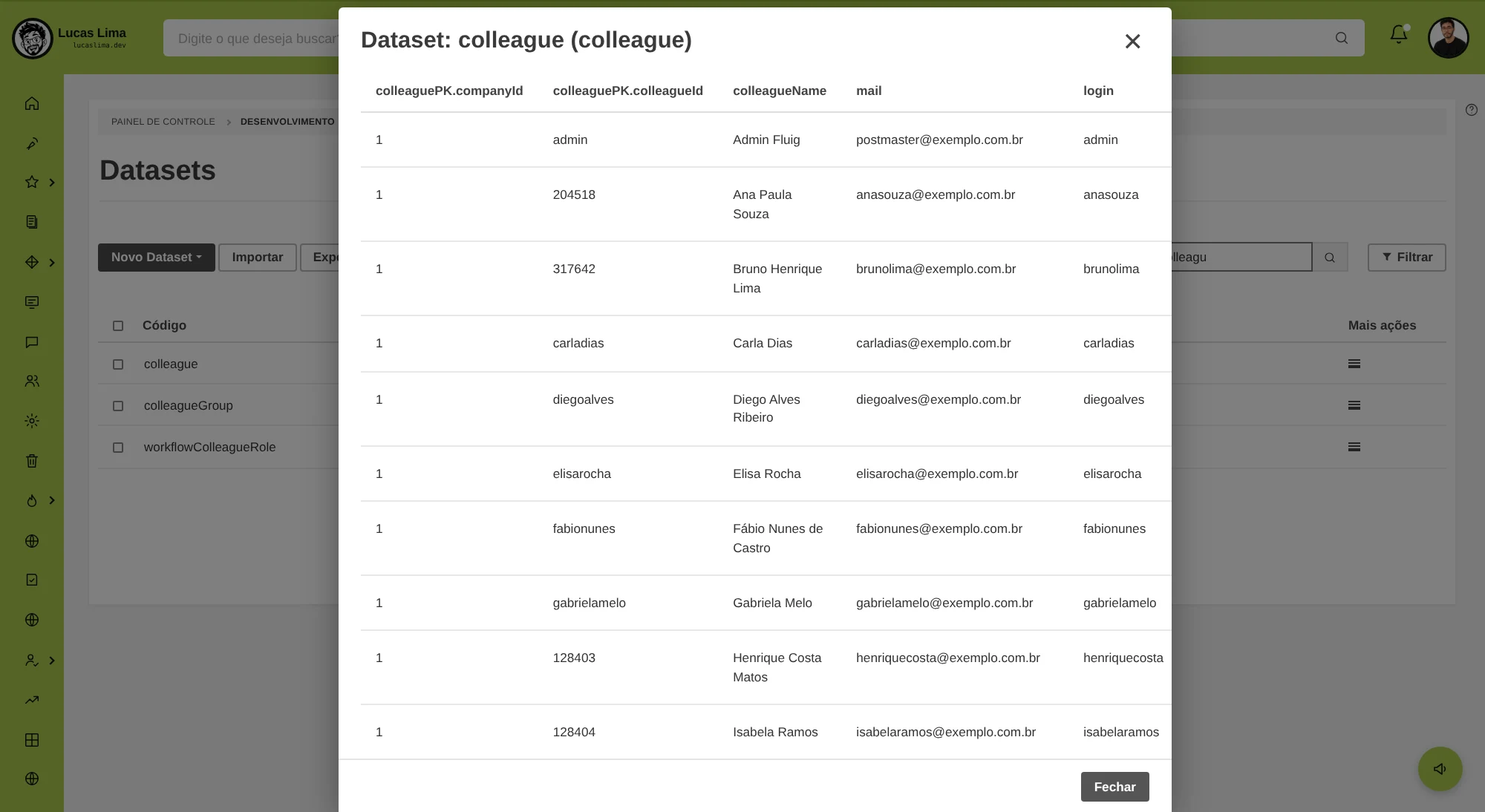Click the Fechar button
Image resolution: width=1485 pixels, height=812 pixels.
(1114, 787)
